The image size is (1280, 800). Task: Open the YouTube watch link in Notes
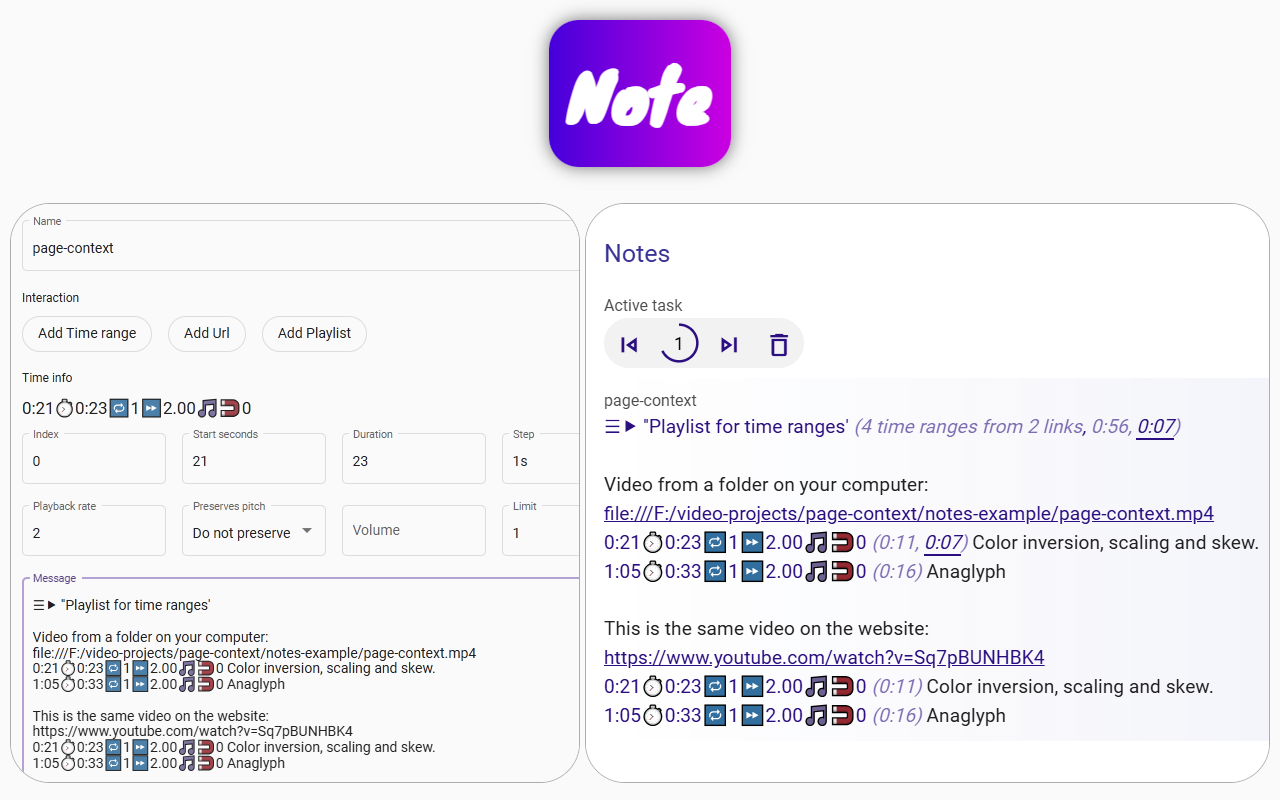[824, 658]
